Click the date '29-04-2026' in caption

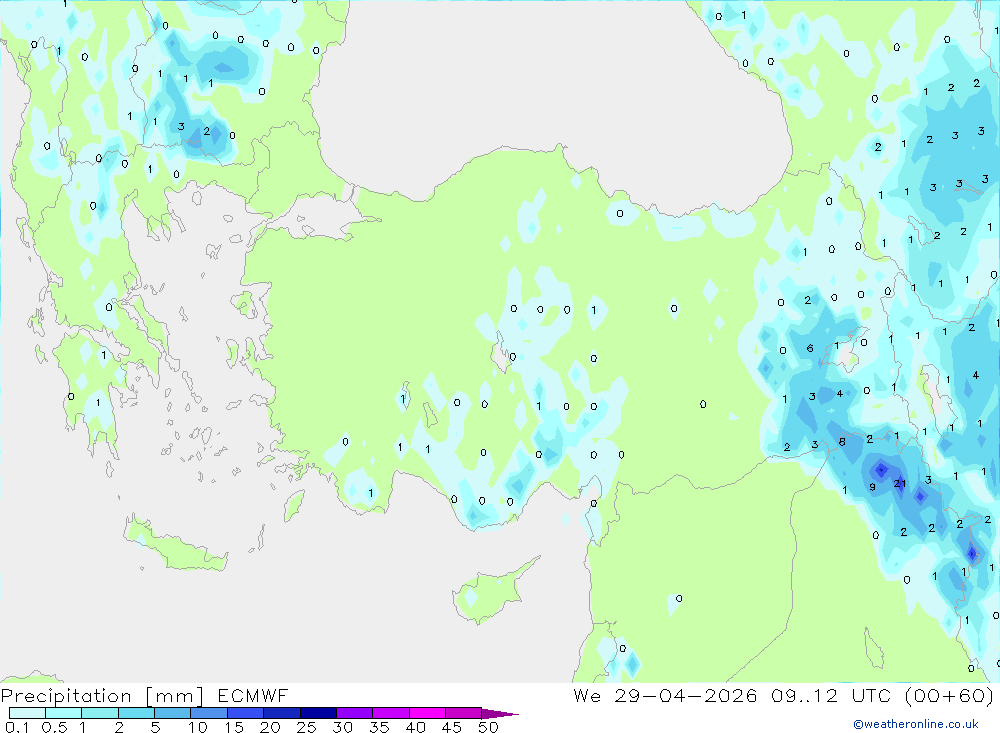click(686, 695)
